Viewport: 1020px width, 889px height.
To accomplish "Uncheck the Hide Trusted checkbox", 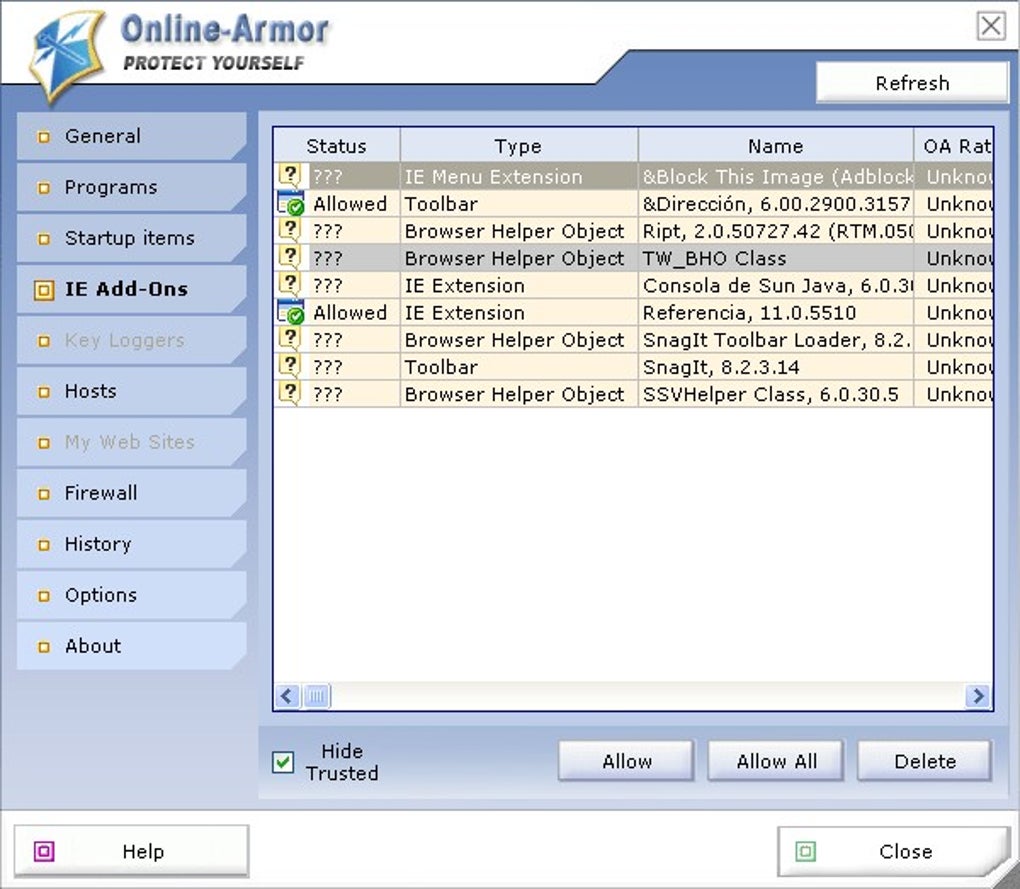I will (283, 762).
